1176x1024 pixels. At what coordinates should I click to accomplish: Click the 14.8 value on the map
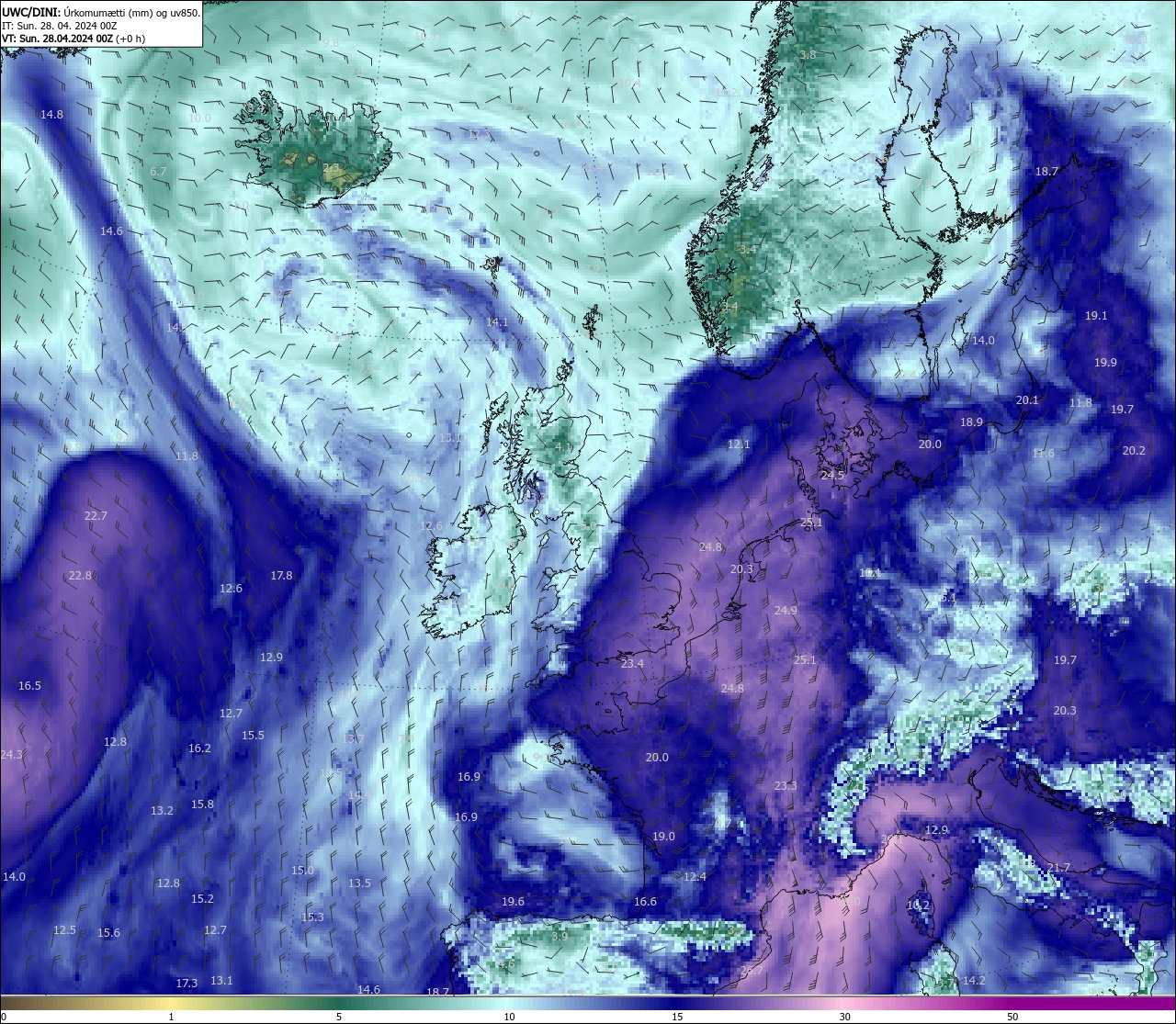(x=51, y=115)
